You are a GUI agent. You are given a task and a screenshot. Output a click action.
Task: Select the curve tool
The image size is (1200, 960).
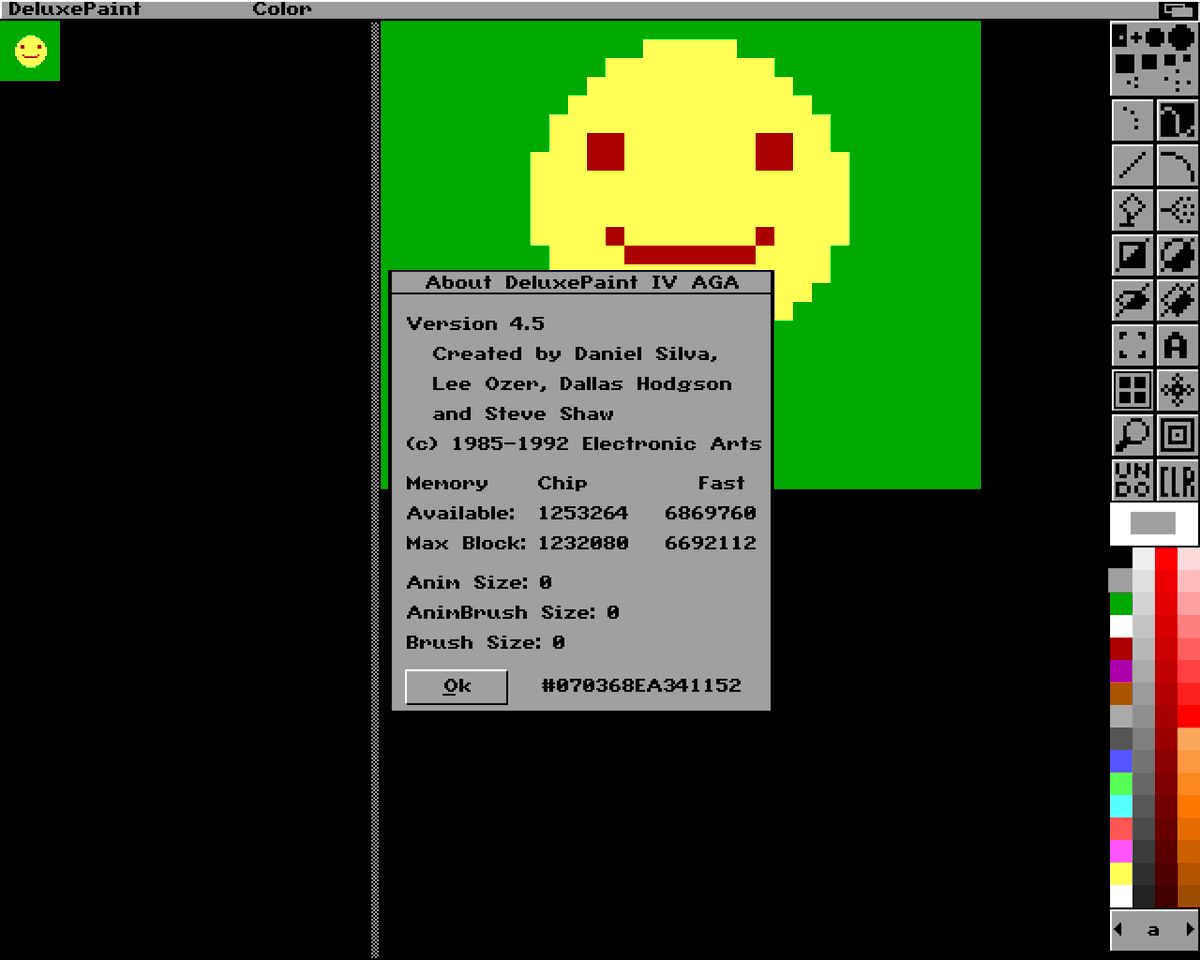(1178, 165)
